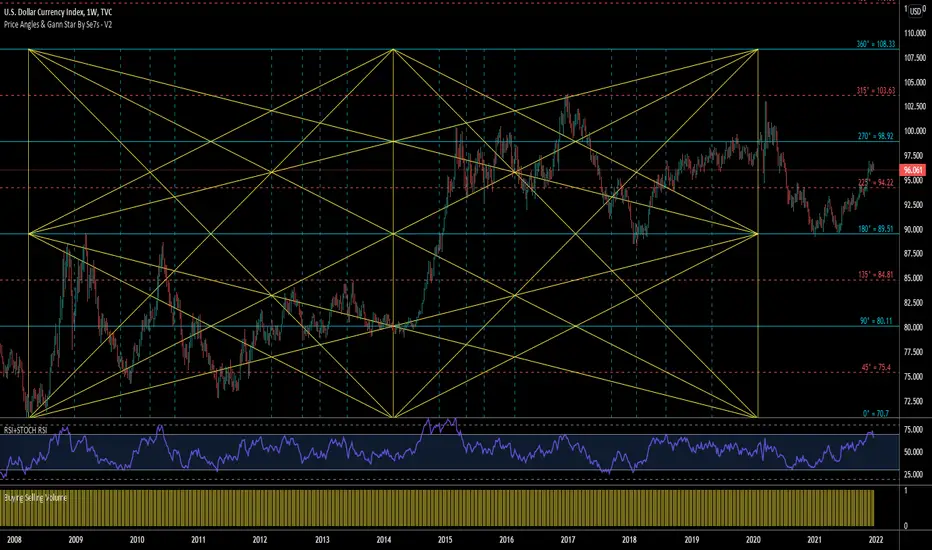
Task: Click 110.000 on the price axis
Action: pyautogui.click(x=915, y=33)
